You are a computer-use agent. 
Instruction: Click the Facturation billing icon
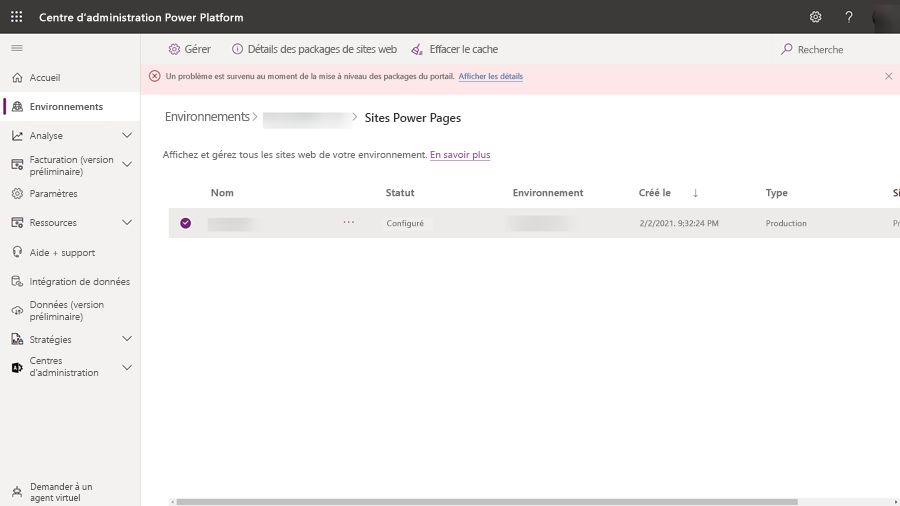pyautogui.click(x=17, y=165)
